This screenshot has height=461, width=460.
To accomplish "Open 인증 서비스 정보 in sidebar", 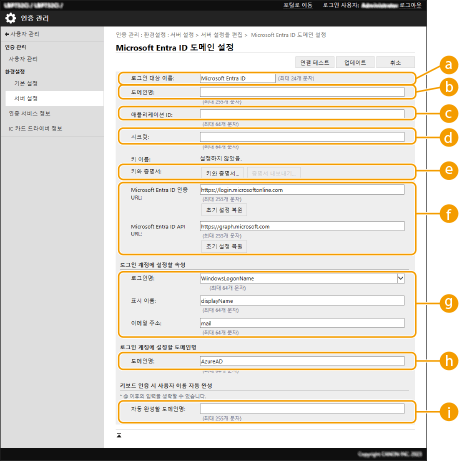I will (x=29, y=114).
